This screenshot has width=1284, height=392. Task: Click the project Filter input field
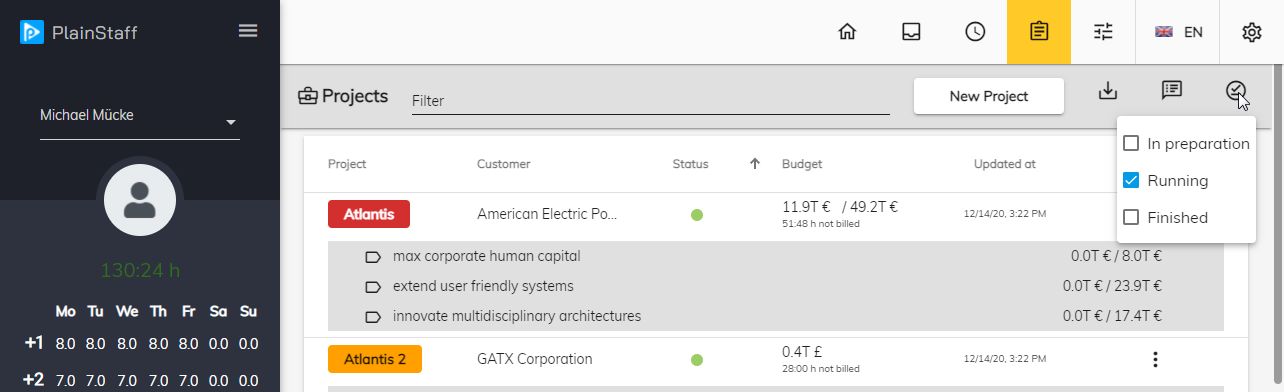[651, 100]
